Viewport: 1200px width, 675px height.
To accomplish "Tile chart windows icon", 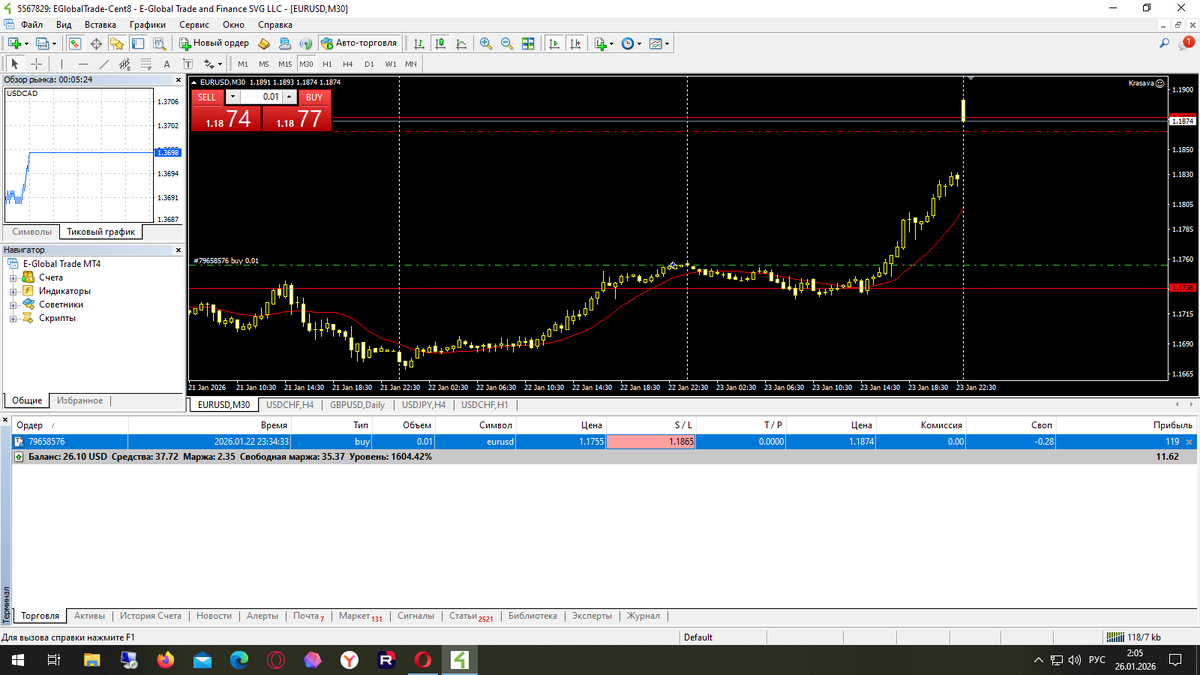I will (528, 43).
